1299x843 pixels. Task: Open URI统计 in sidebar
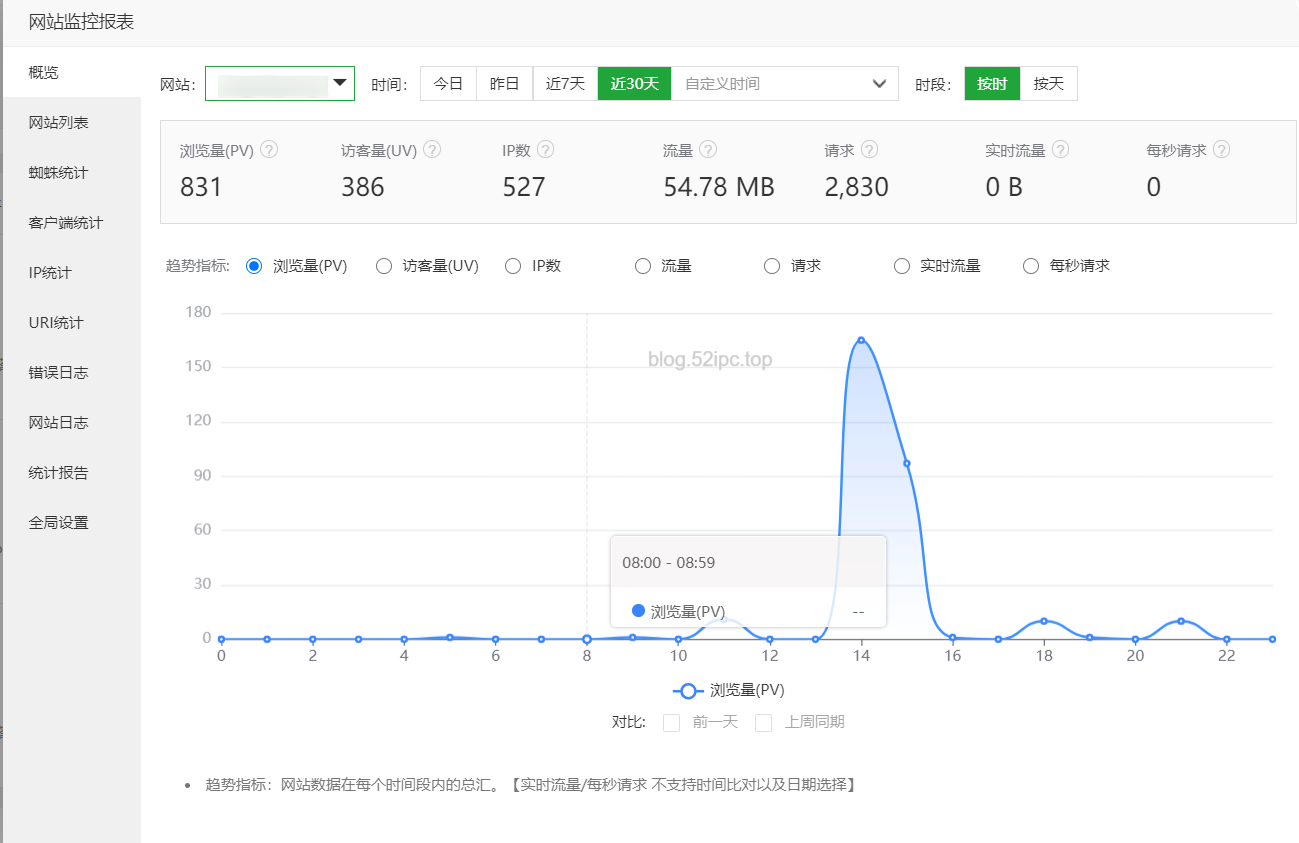click(71, 323)
